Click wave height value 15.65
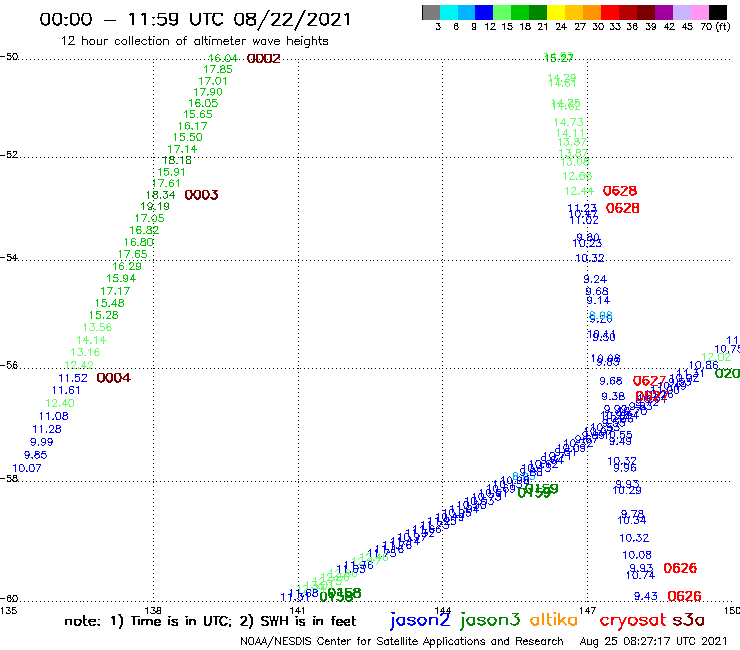Screen dimensions: 740x650 (x=198, y=114)
